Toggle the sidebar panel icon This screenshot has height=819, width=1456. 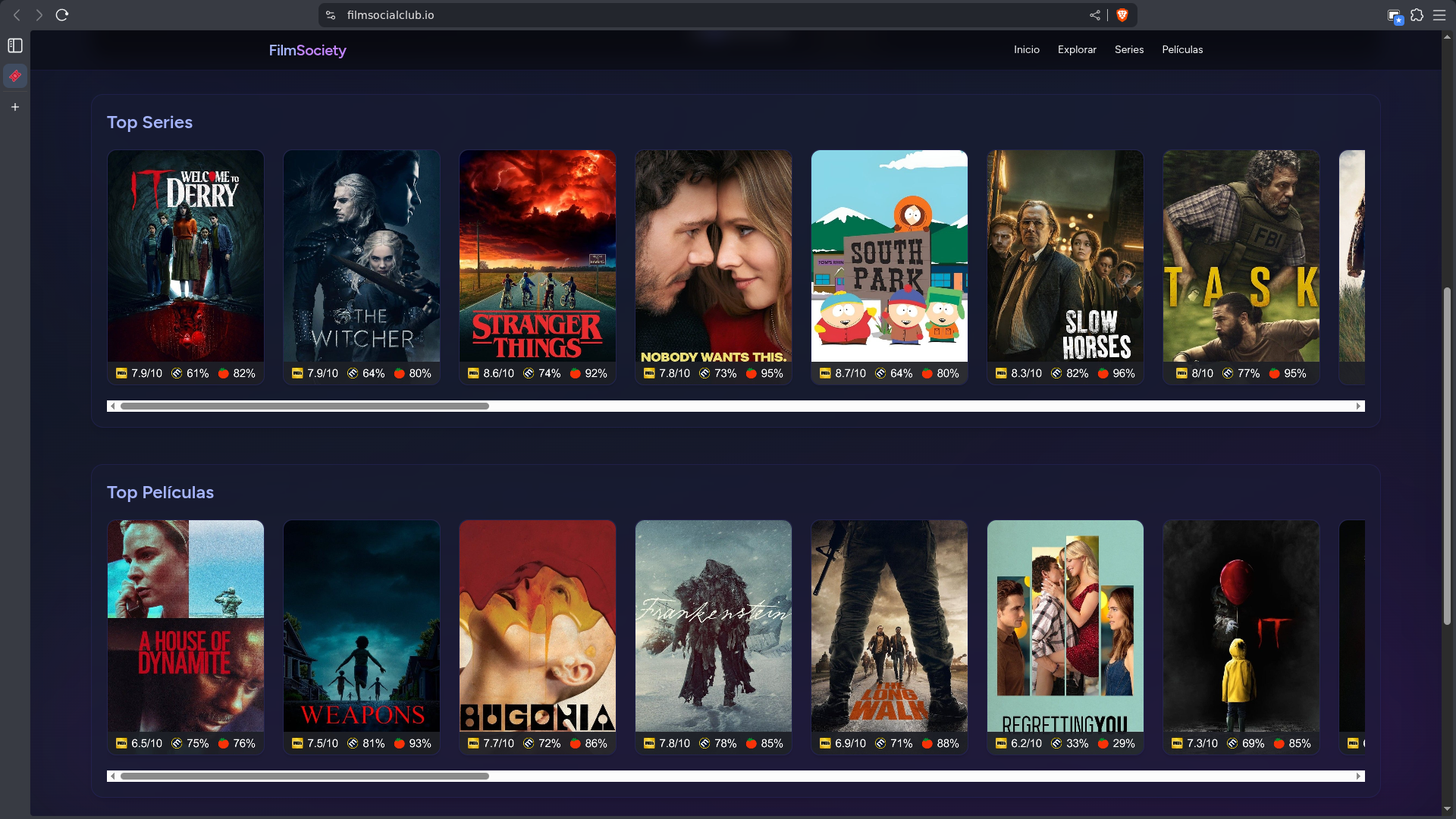click(x=15, y=45)
